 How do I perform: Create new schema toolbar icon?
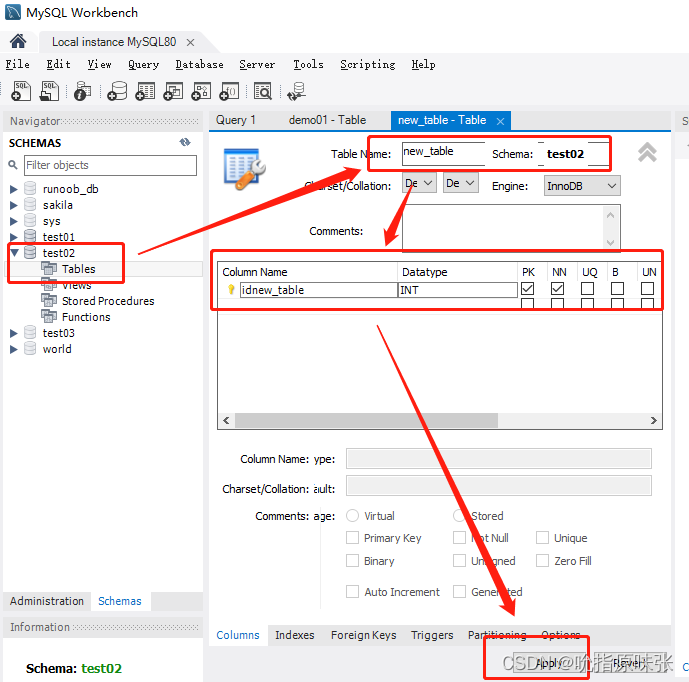(117, 91)
